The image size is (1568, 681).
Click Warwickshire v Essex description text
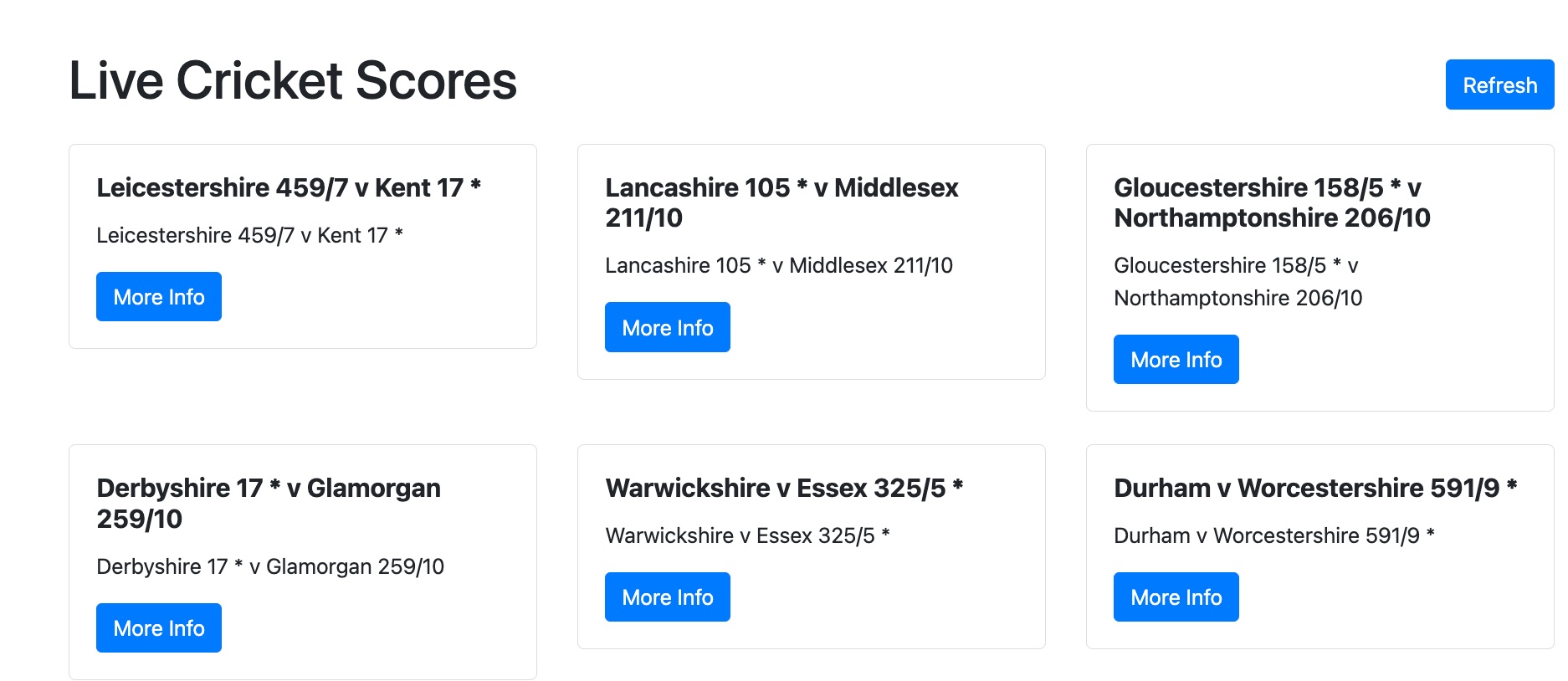pos(747,535)
